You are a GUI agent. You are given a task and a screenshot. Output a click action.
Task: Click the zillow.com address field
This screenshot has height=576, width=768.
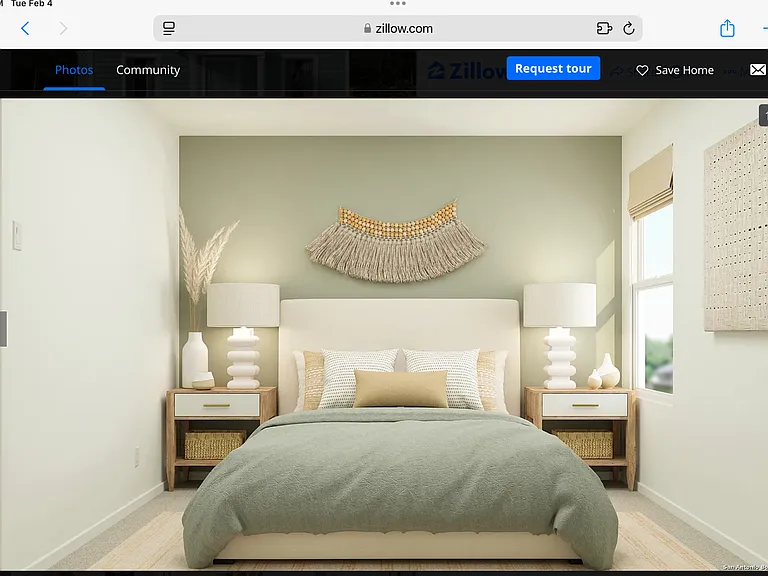coord(398,28)
